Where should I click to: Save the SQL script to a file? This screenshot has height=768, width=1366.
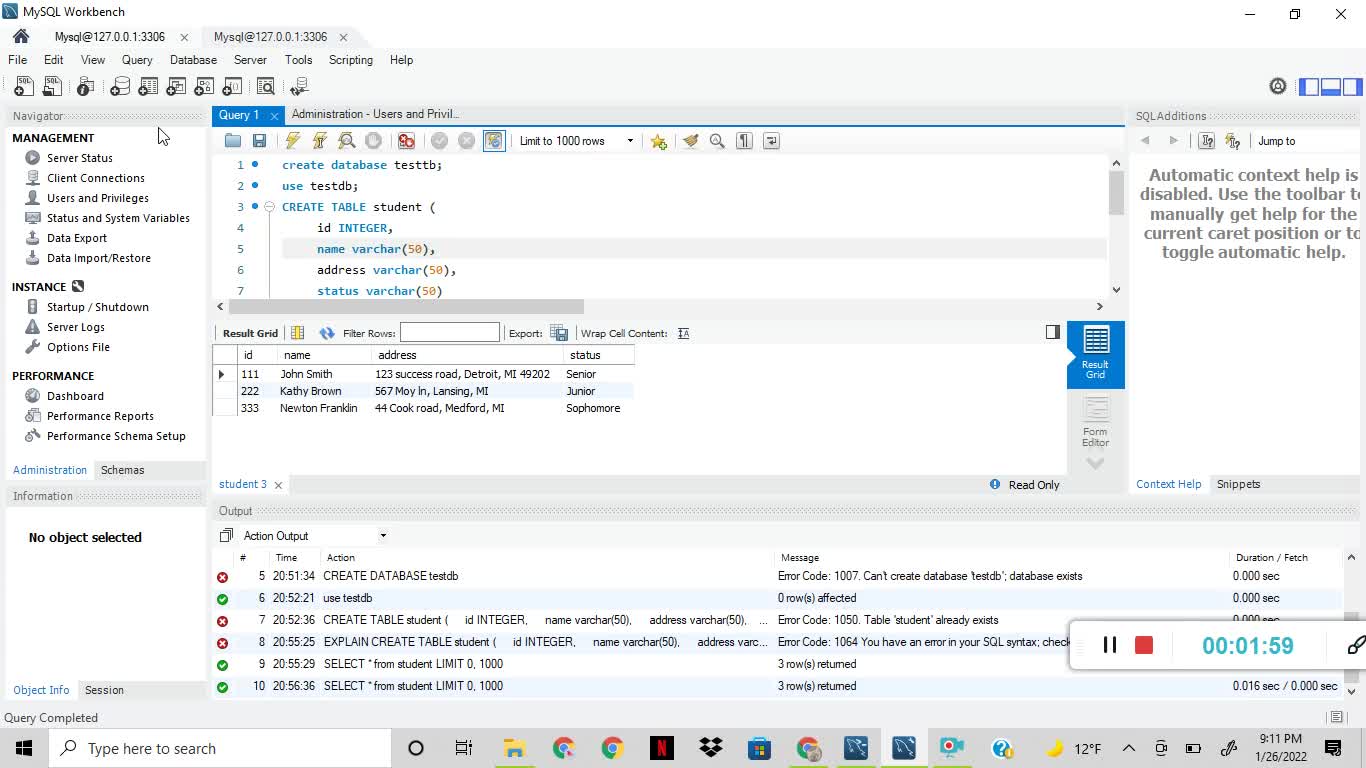259,141
